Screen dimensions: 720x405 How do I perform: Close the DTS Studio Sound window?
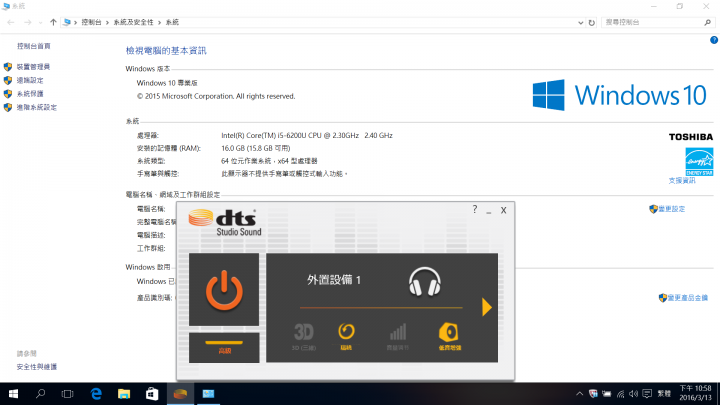click(x=503, y=210)
